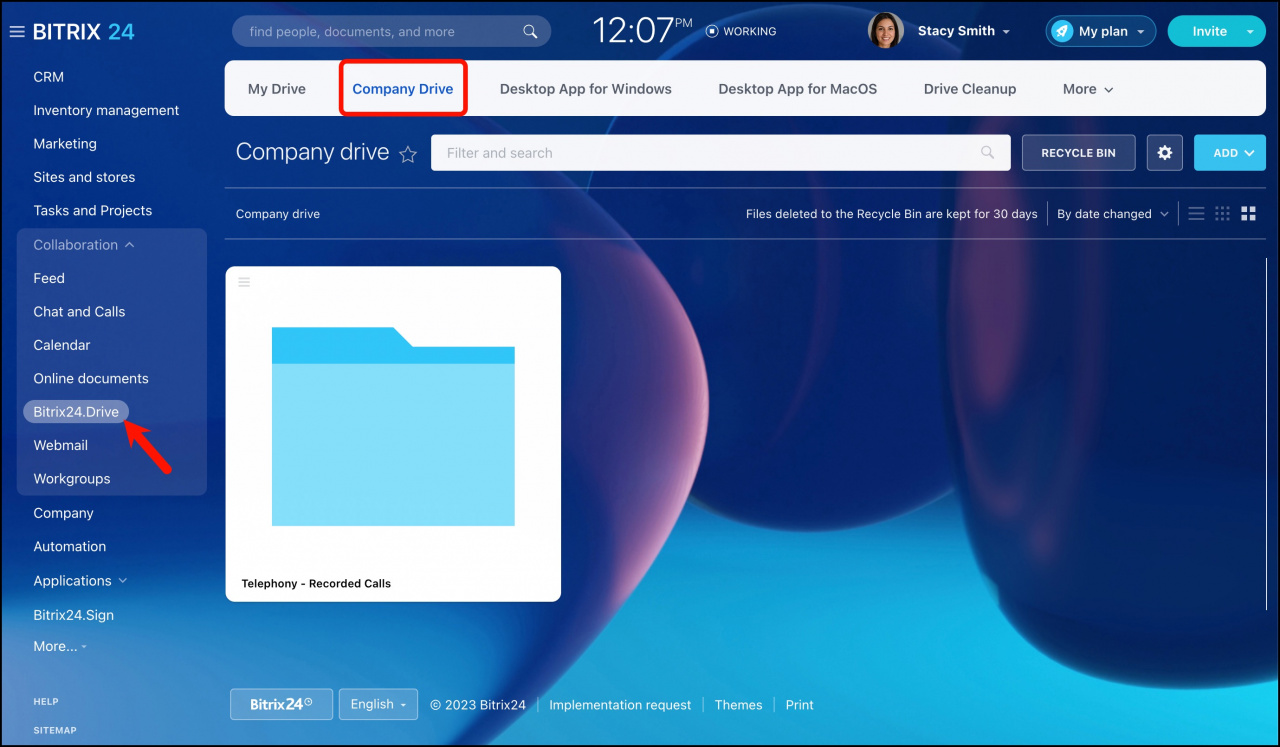This screenshot has height=747, width=1280.
Task: Click the Telephony - Recorded Calls folder name
Action: 316,583
